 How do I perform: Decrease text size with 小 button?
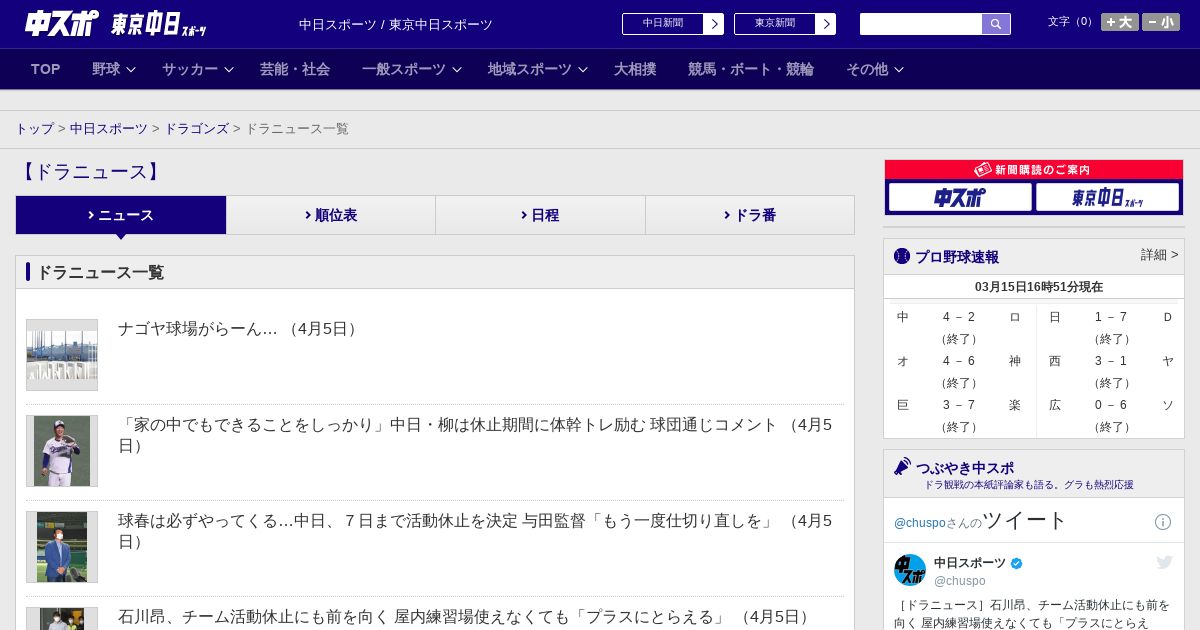tap(1161, 22)
